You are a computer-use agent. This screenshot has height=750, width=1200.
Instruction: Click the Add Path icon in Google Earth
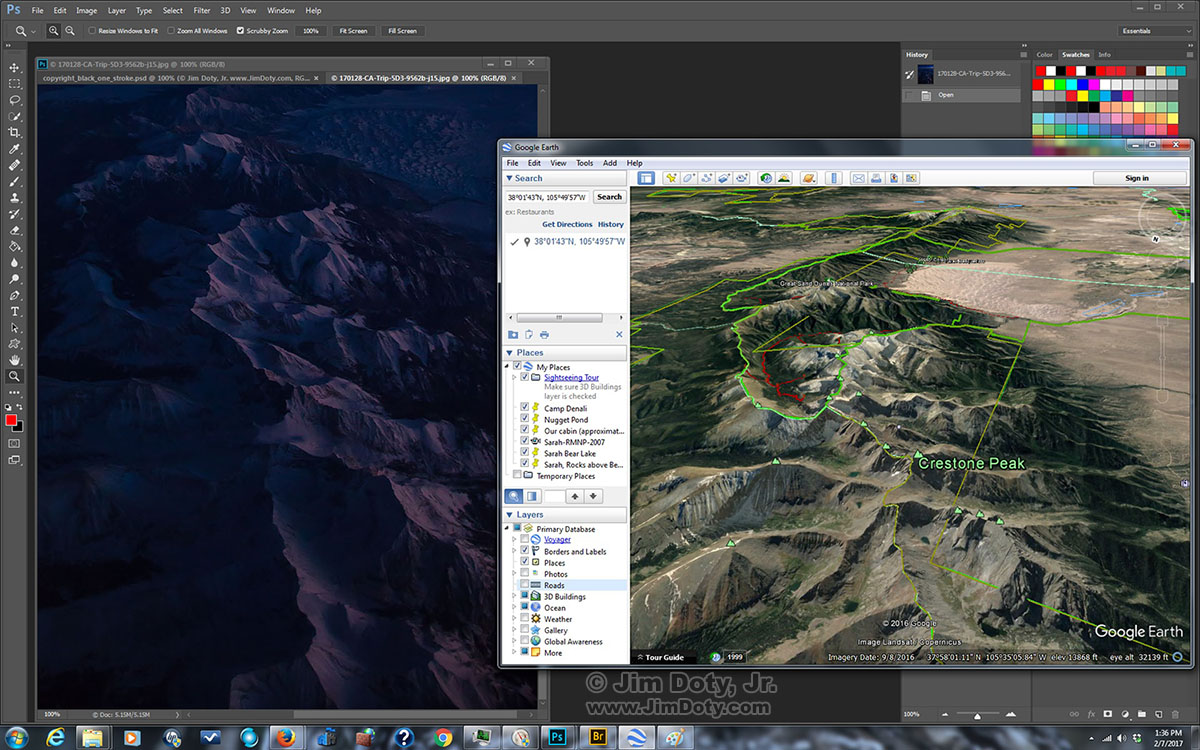click(x=707, y=178)
